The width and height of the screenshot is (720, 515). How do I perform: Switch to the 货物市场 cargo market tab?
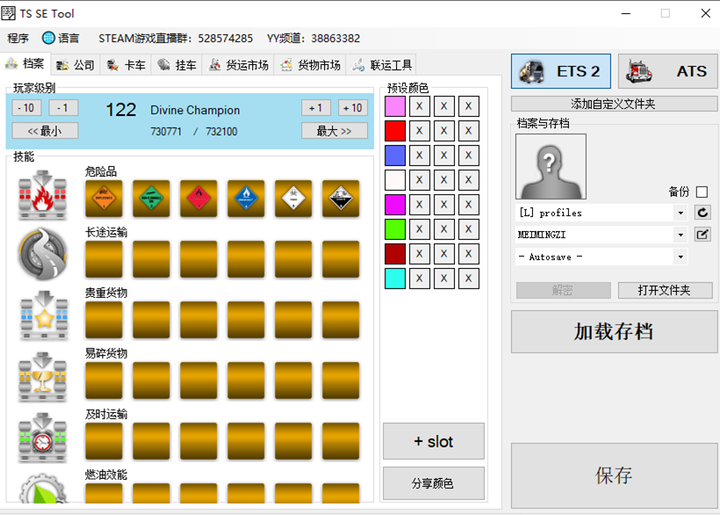(x=310, y=65)
